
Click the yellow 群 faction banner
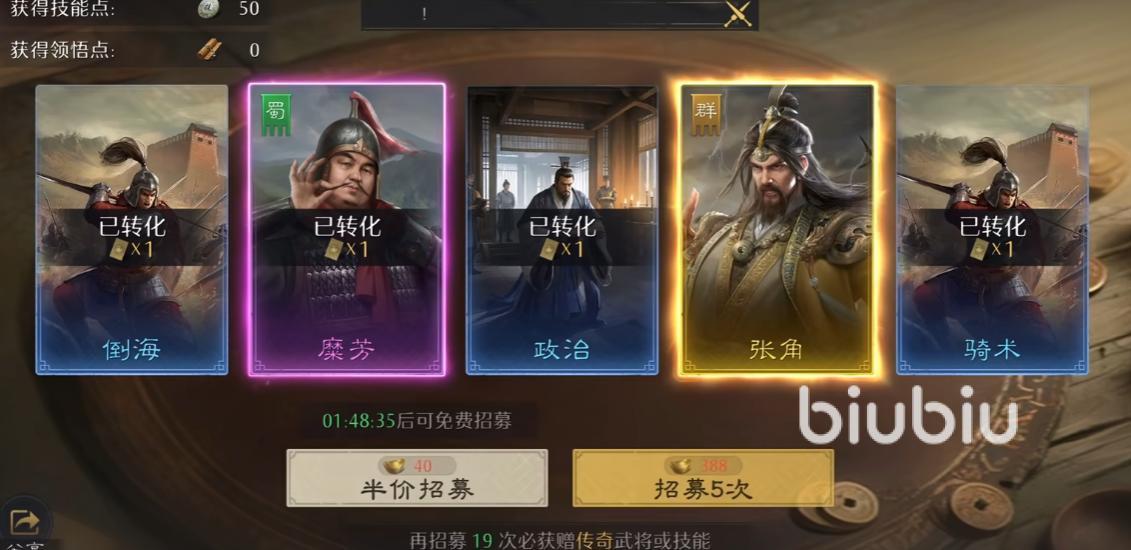pos(705,115)
